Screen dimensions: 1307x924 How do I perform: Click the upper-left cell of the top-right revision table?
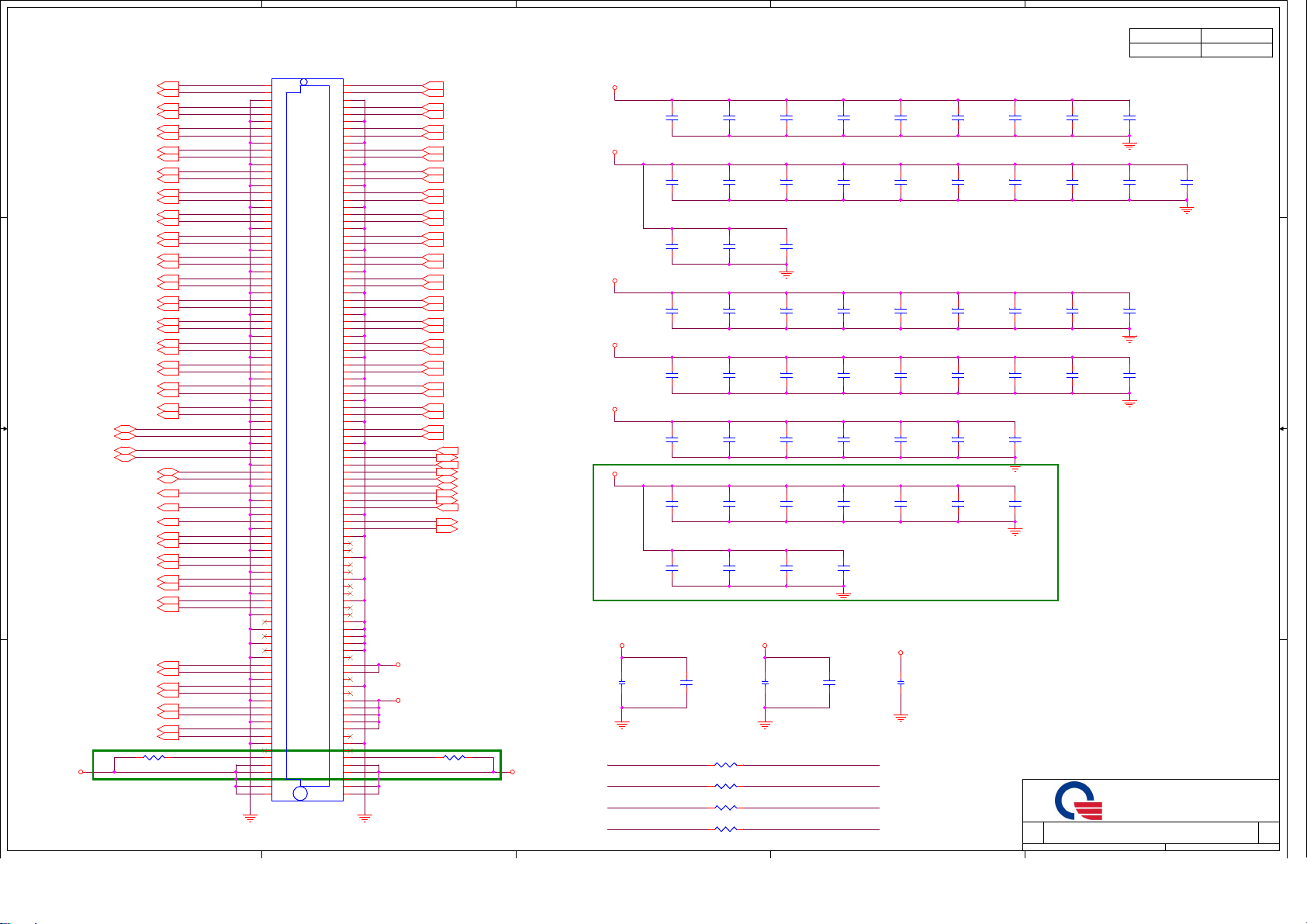click(1164, 35)
